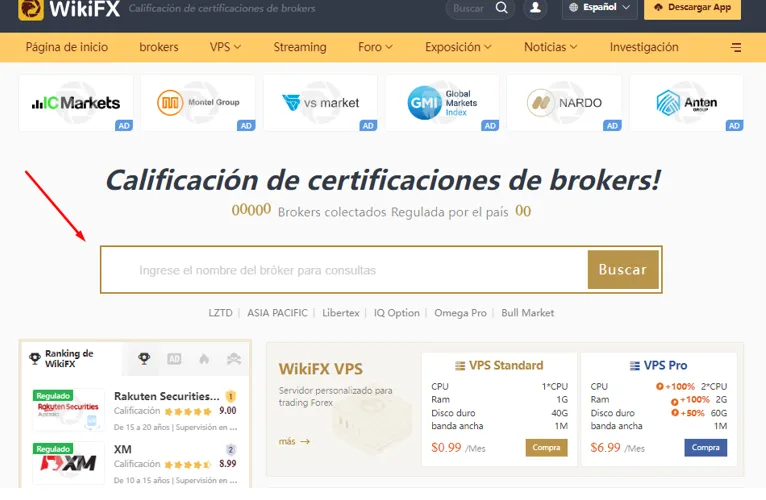The image size is (766, 500).
Task: Select the skull blacklist ranking icon
Action: pyautogui.click(x=234, y=359)
